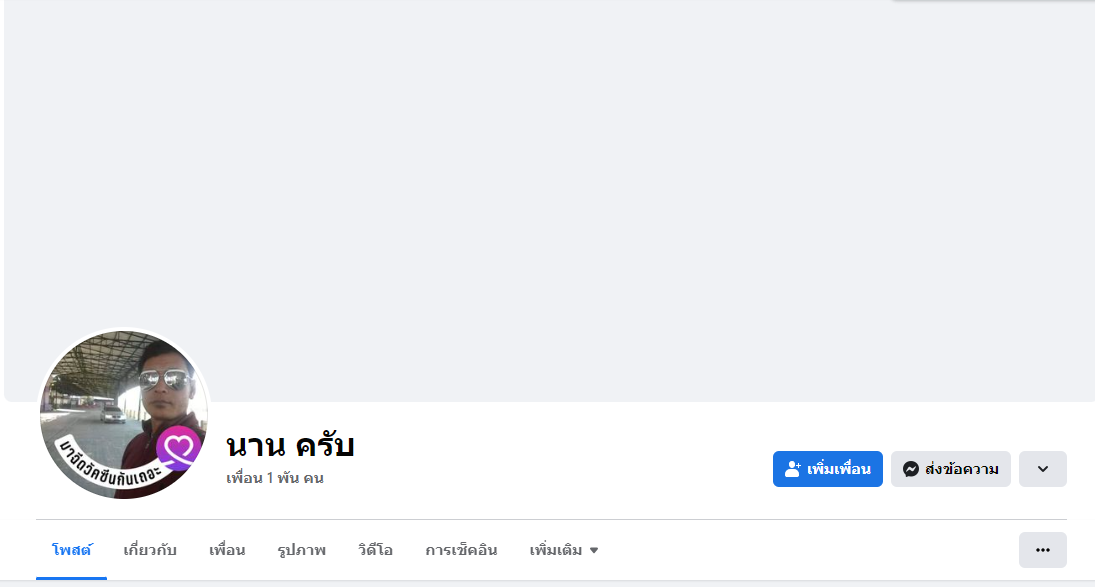Click the person-plus icon on เพิ่มเพื่อน
This screenshot has height=587, width=1095.
click(793, 469)
